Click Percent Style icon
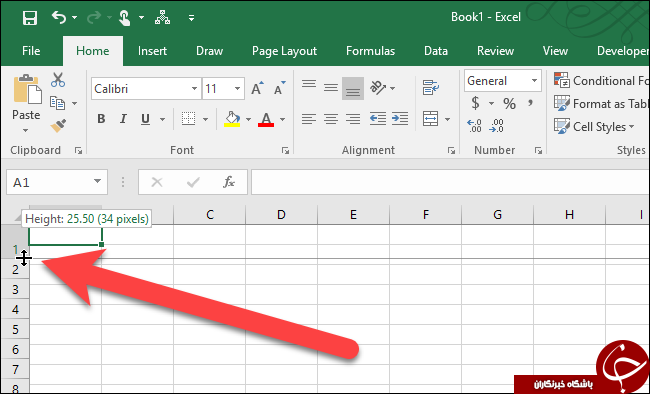The width and height of the screenshot is (650, 394). tap(509, 103)
